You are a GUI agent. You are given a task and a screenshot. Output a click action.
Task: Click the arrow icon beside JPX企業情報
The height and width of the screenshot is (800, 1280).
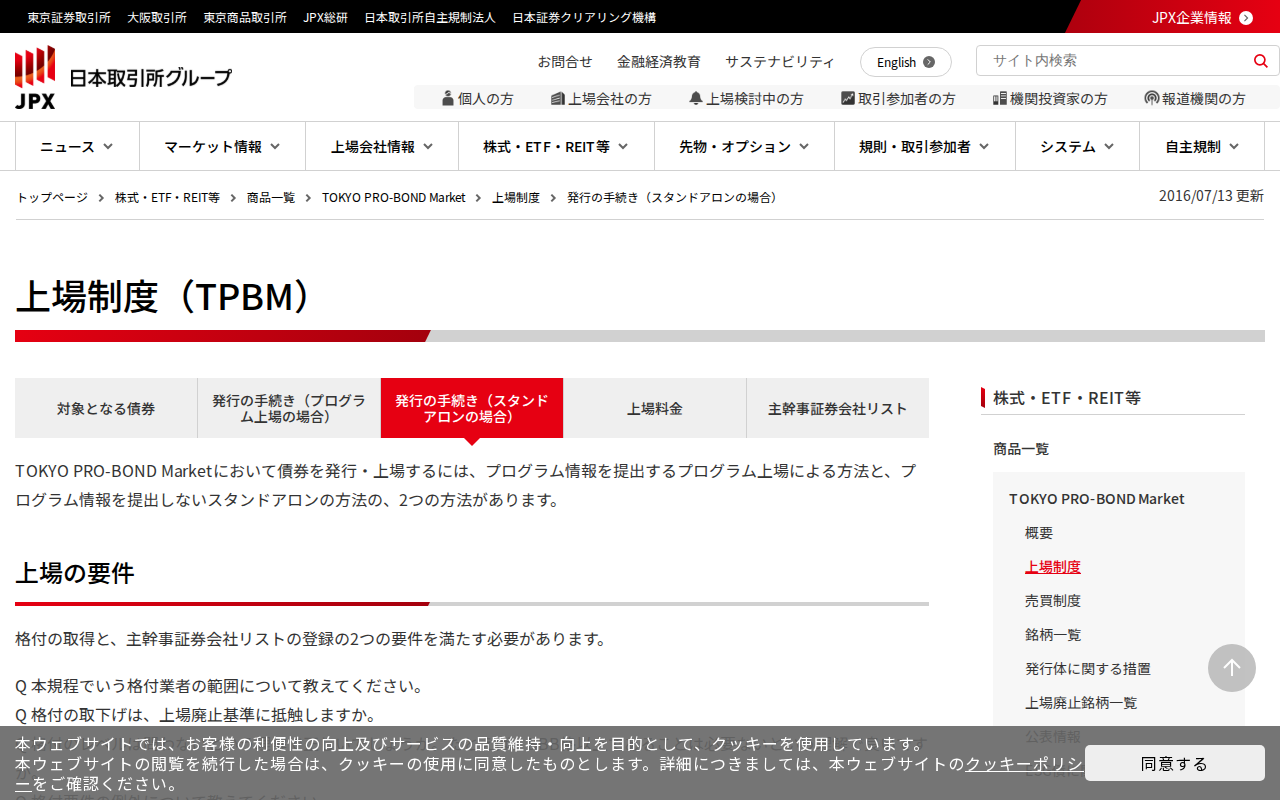1246,17
